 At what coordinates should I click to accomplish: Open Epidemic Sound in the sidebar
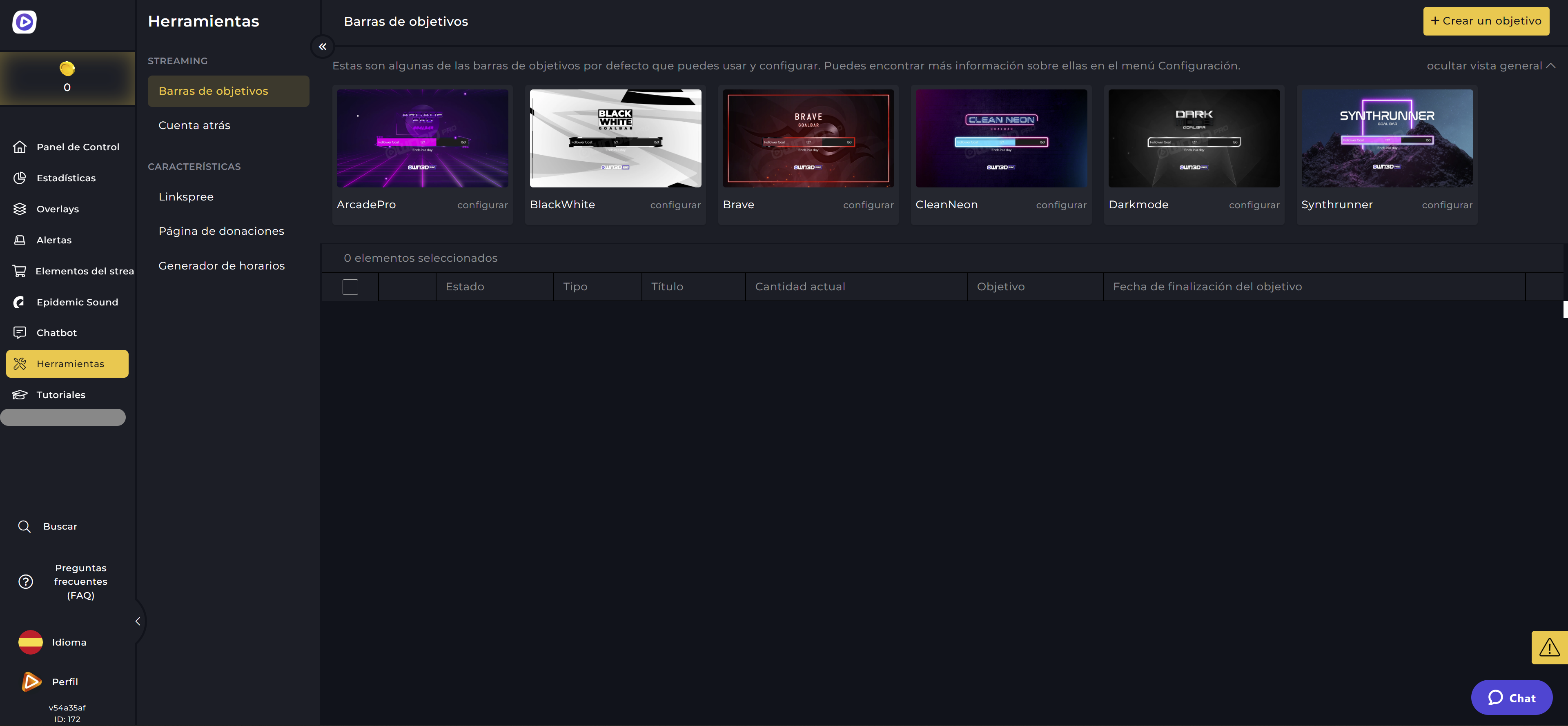point(77,302)
